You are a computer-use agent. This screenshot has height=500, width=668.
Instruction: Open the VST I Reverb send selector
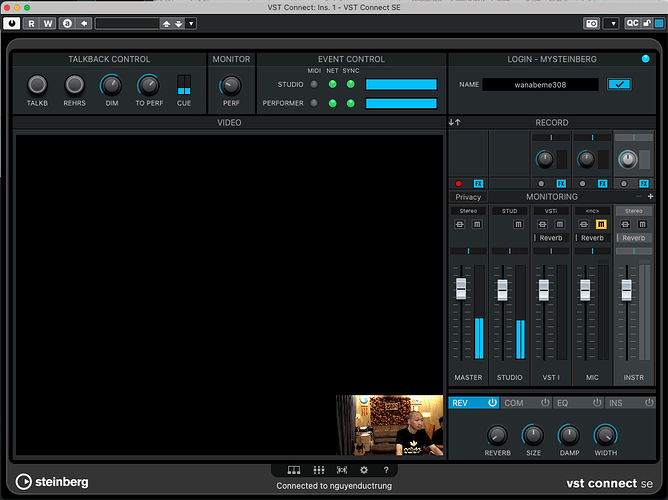pyautogui.click(x=551, y=238)
